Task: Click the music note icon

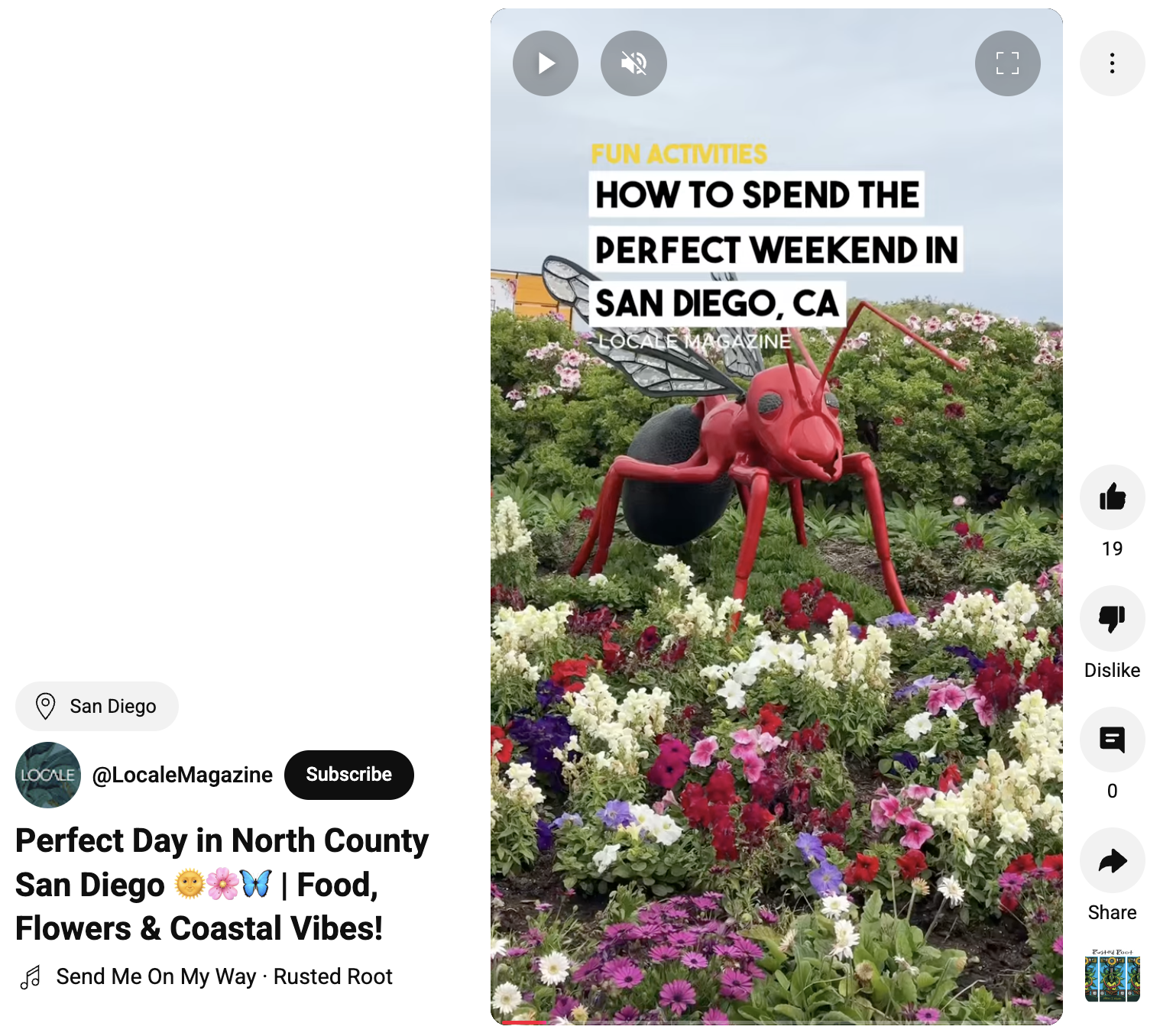Action: [x=31, y=977]
